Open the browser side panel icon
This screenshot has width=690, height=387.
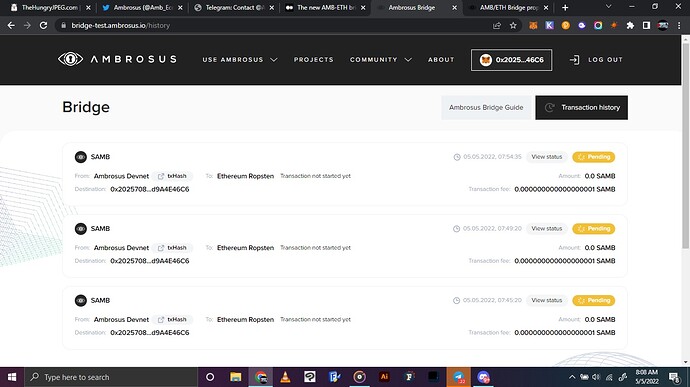(x=646, y=26)
